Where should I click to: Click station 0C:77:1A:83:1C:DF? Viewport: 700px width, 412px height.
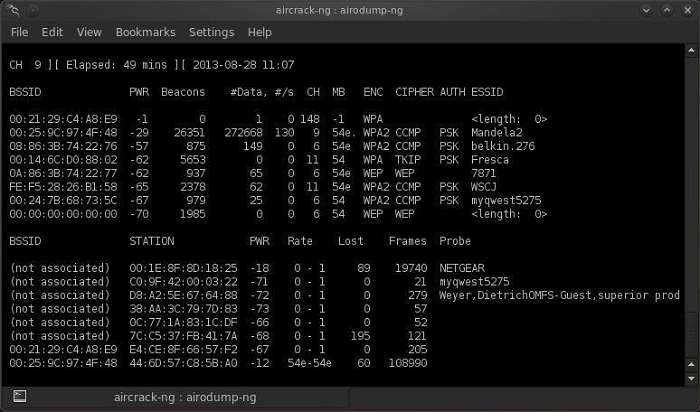[x=183, y=322]
